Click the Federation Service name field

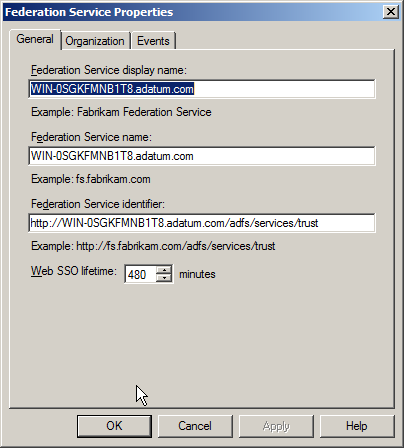[x=202, y=156]
